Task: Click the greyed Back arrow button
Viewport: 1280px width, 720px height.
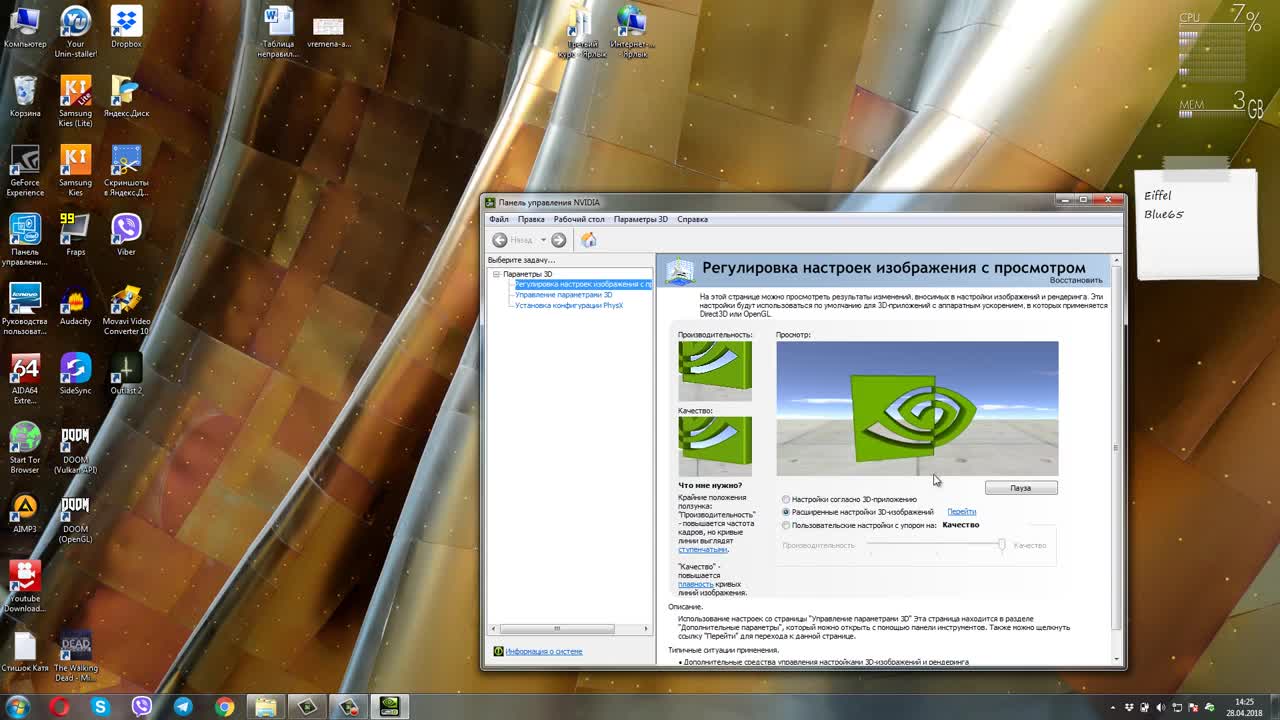Action: 500,240
